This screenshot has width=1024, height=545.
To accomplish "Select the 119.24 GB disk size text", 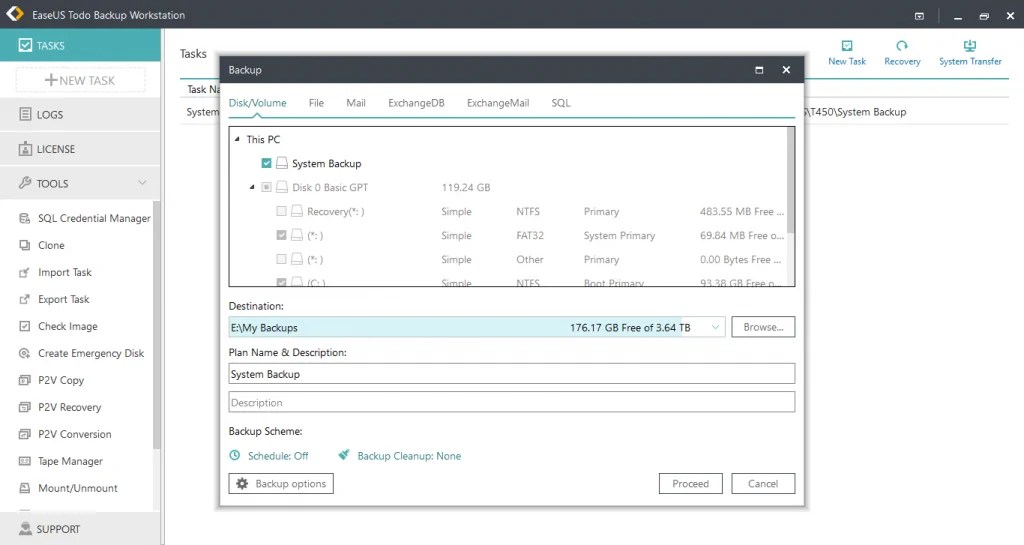I will point(466,187).
